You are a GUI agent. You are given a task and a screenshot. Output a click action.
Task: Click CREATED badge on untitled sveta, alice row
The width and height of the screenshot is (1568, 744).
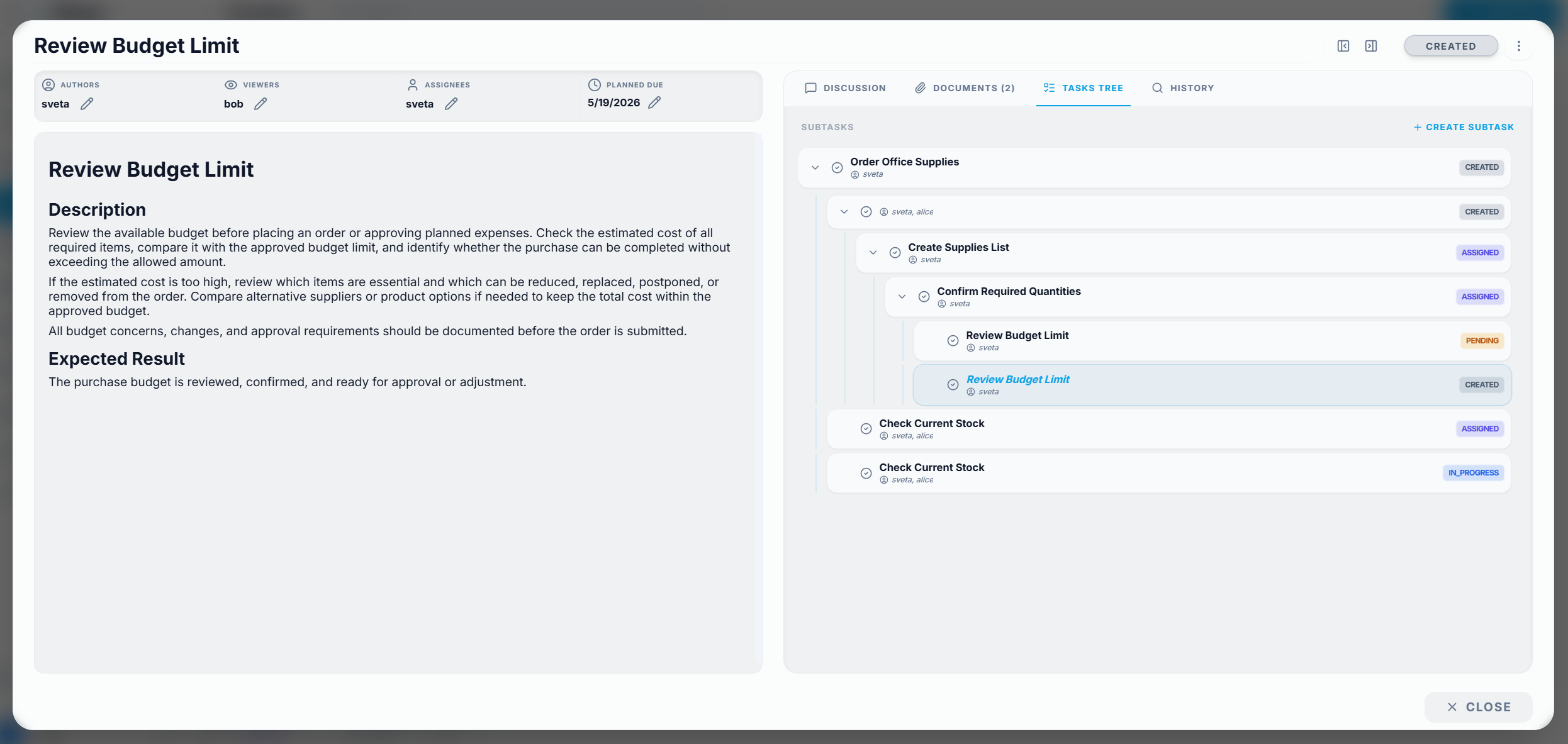click(x=1482, y=212)
